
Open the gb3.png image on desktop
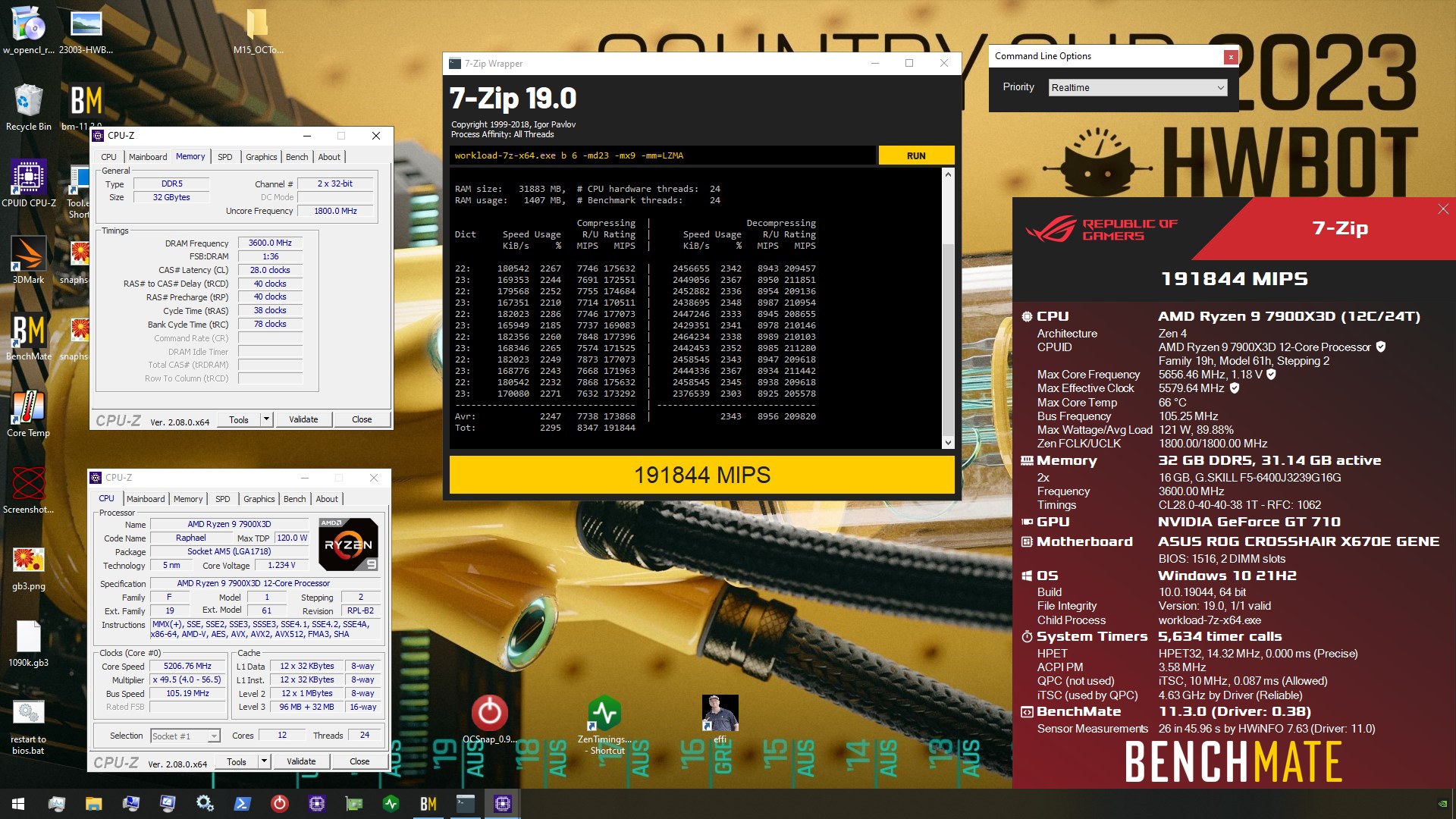pos(29,560)
